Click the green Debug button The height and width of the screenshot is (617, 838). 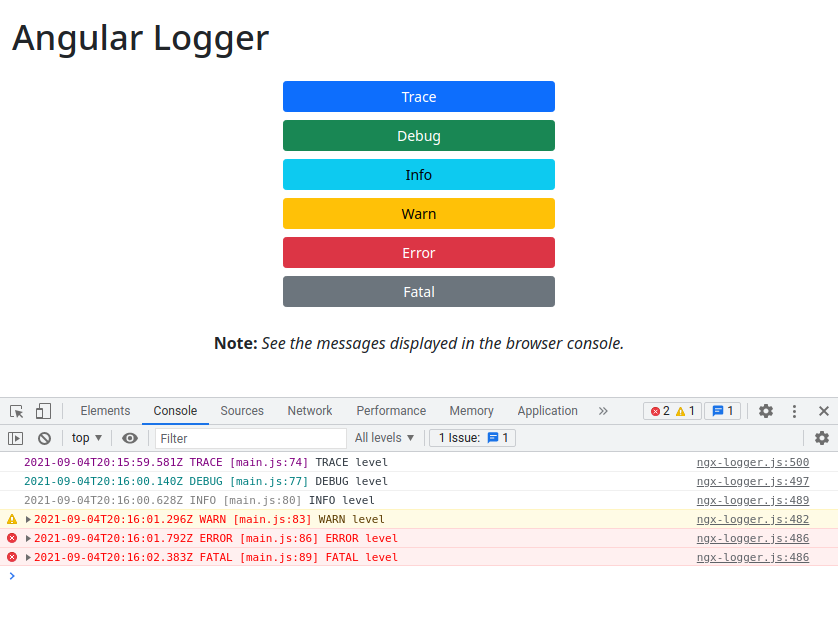pos(419,136)
